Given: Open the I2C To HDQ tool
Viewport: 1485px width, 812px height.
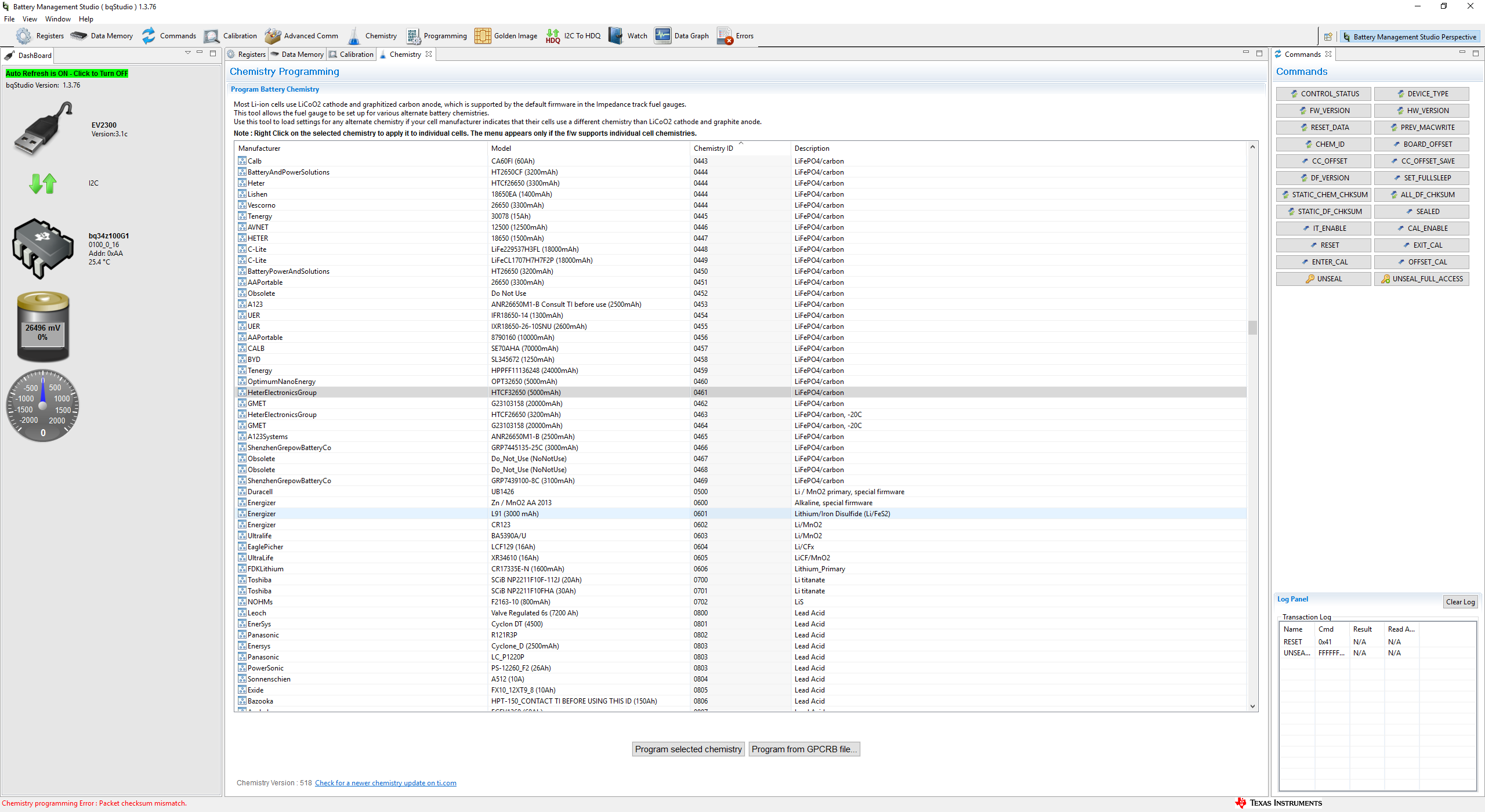Looking at the screenshot, I should 573,36.
